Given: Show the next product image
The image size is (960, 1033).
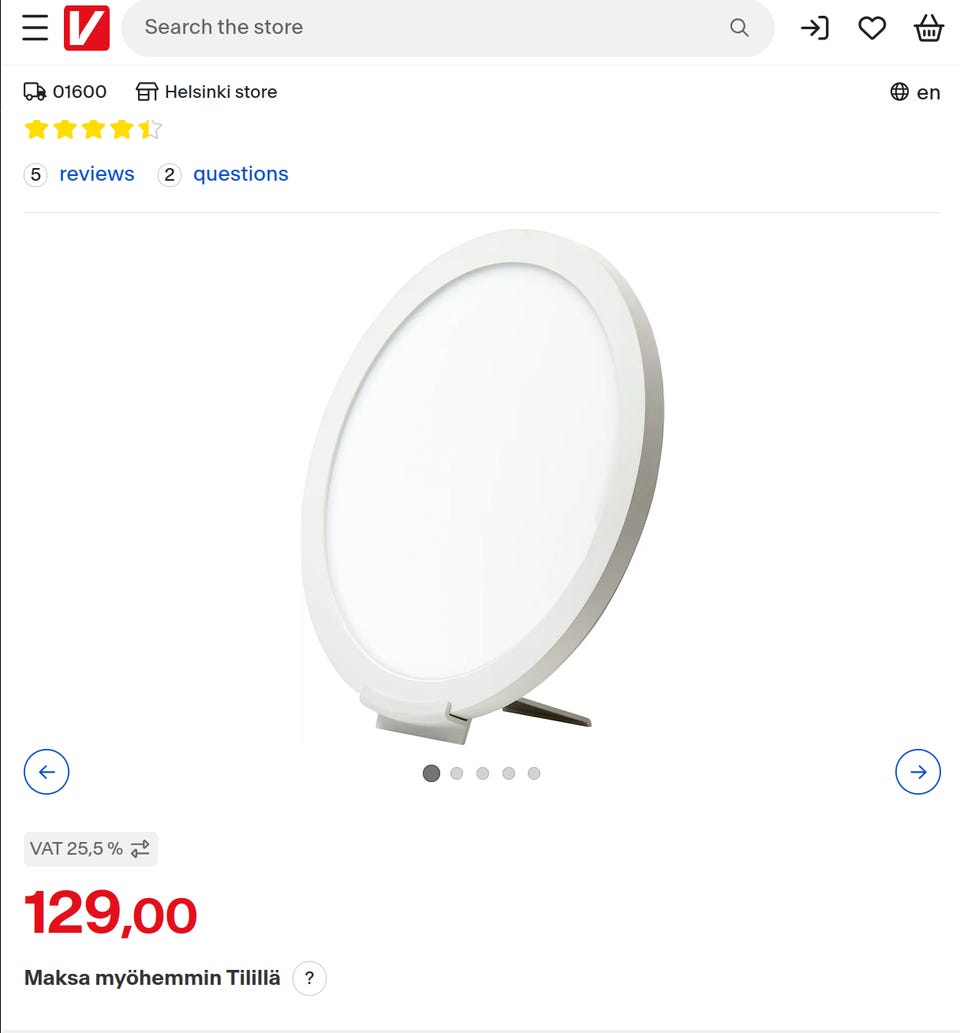Looking at the screenshot, I should (x=918, y=771).
